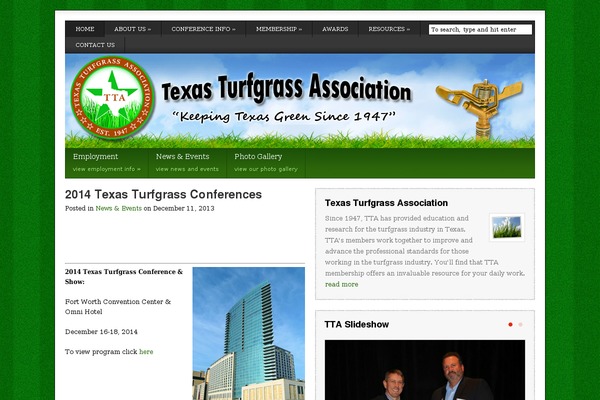The image size is (600, 400).
Task: Click the 'December 11, 2013' post date
Action: (184, 209)
